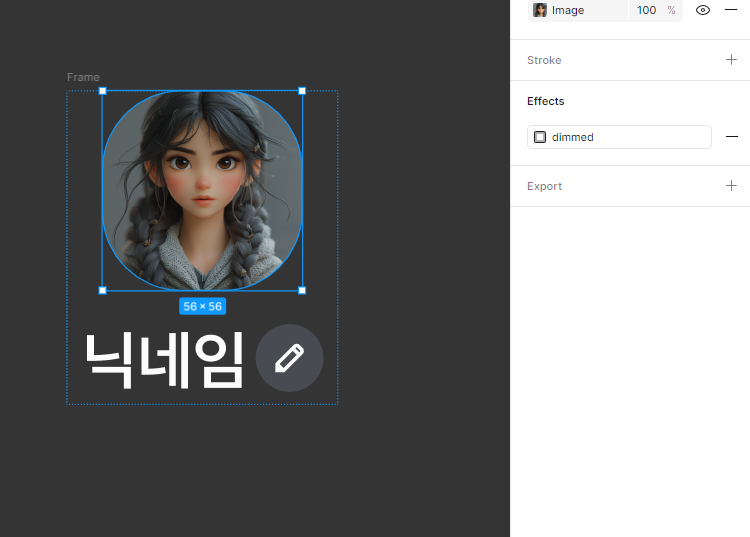Click the Stroke section title
Viewport: 750px width, 537px height.
(544, 60)
